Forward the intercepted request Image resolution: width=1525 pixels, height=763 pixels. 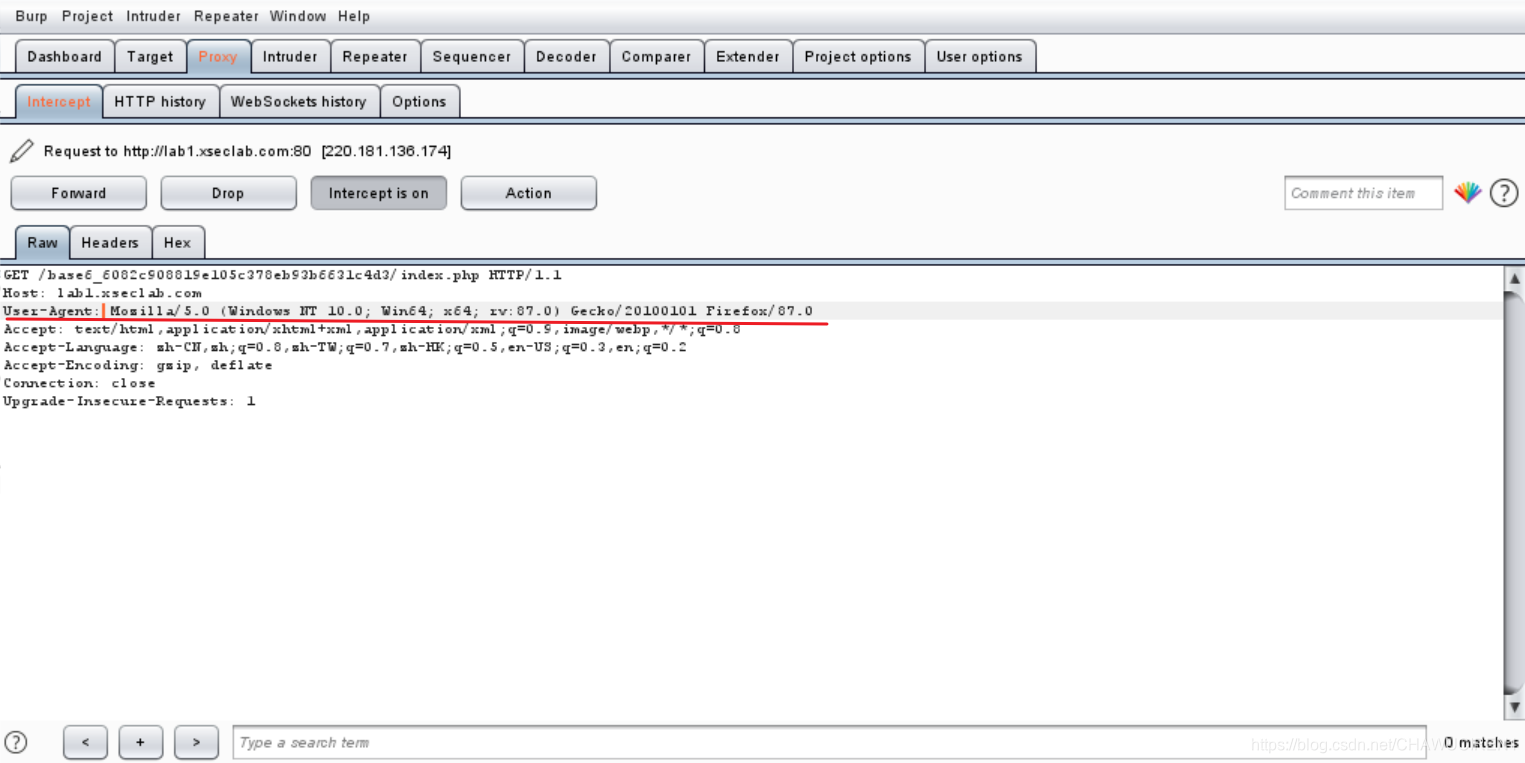tap(78, 193)
